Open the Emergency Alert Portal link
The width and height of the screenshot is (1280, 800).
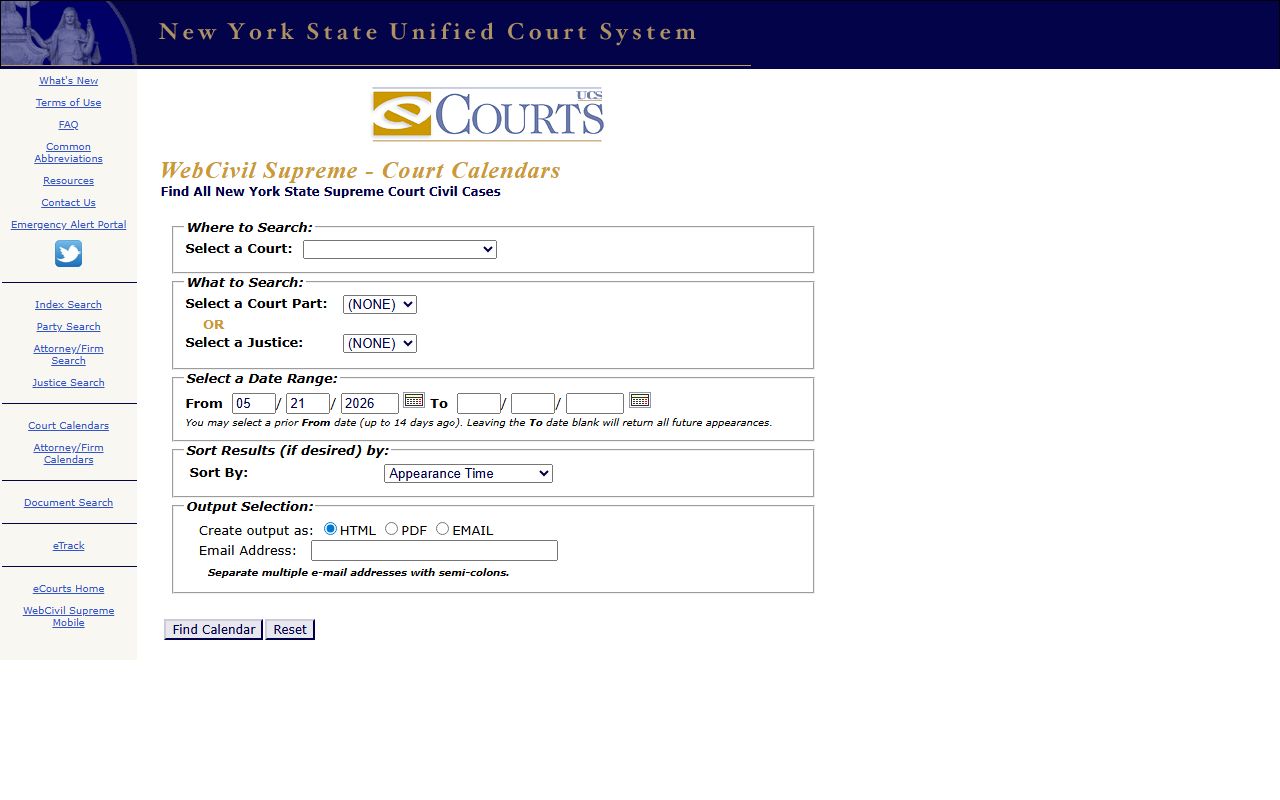click(68, 225)
